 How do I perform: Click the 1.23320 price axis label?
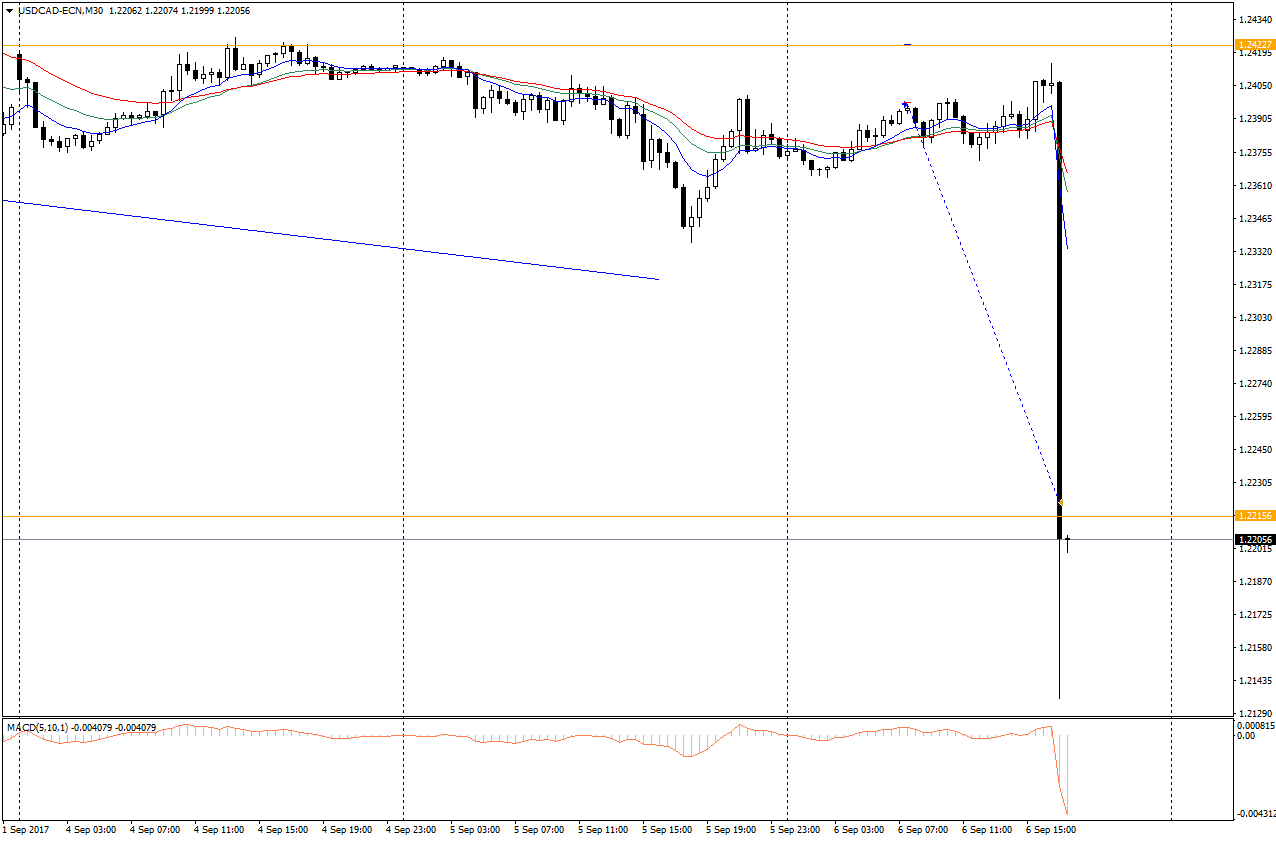pos(1255,251)
